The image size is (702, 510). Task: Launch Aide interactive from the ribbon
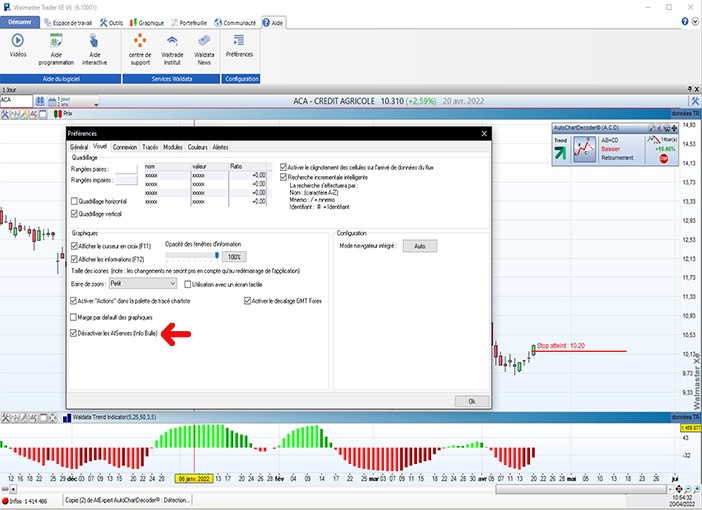click(x=94, y=41)
